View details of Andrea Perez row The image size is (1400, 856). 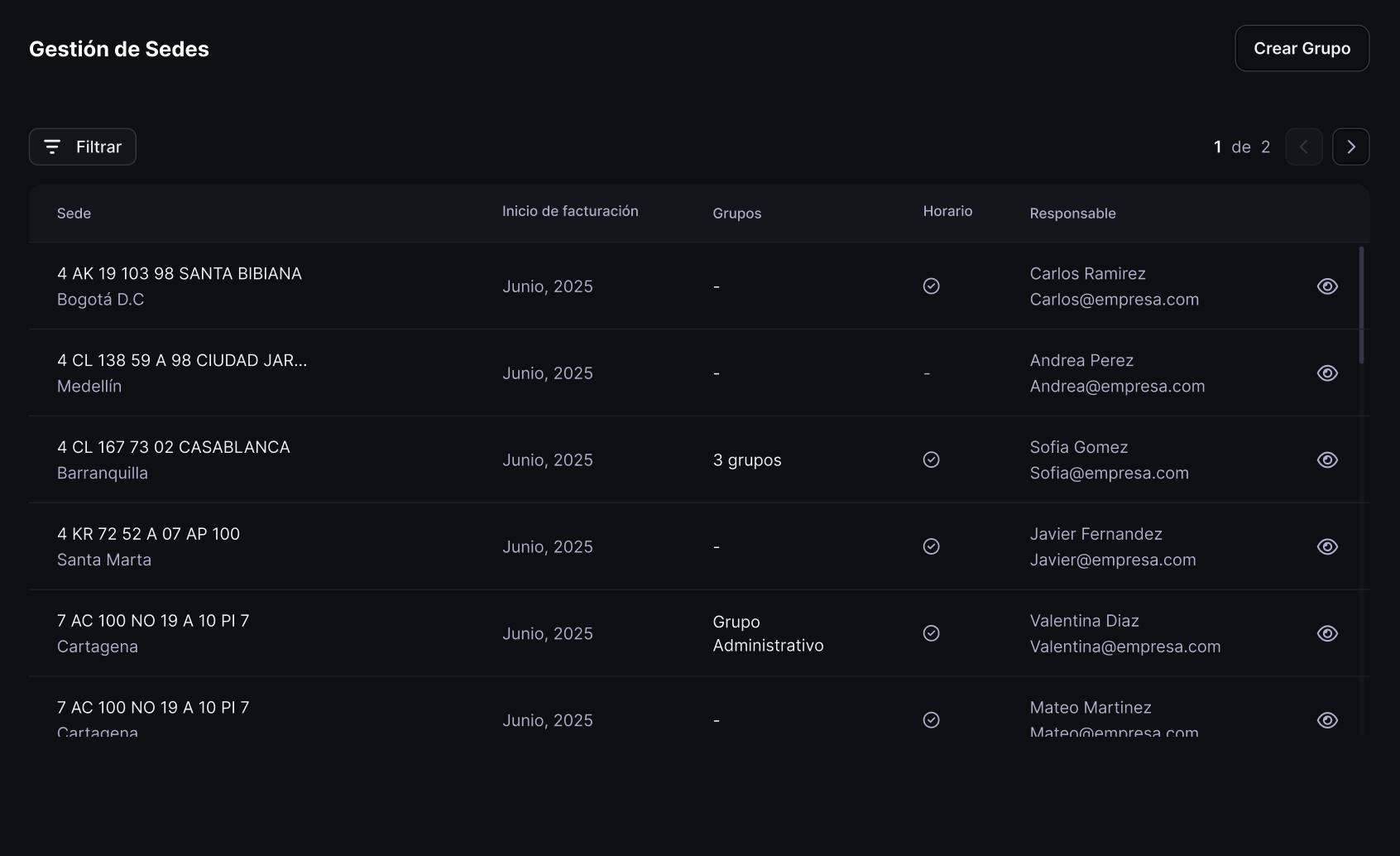tap(1327, 373)
